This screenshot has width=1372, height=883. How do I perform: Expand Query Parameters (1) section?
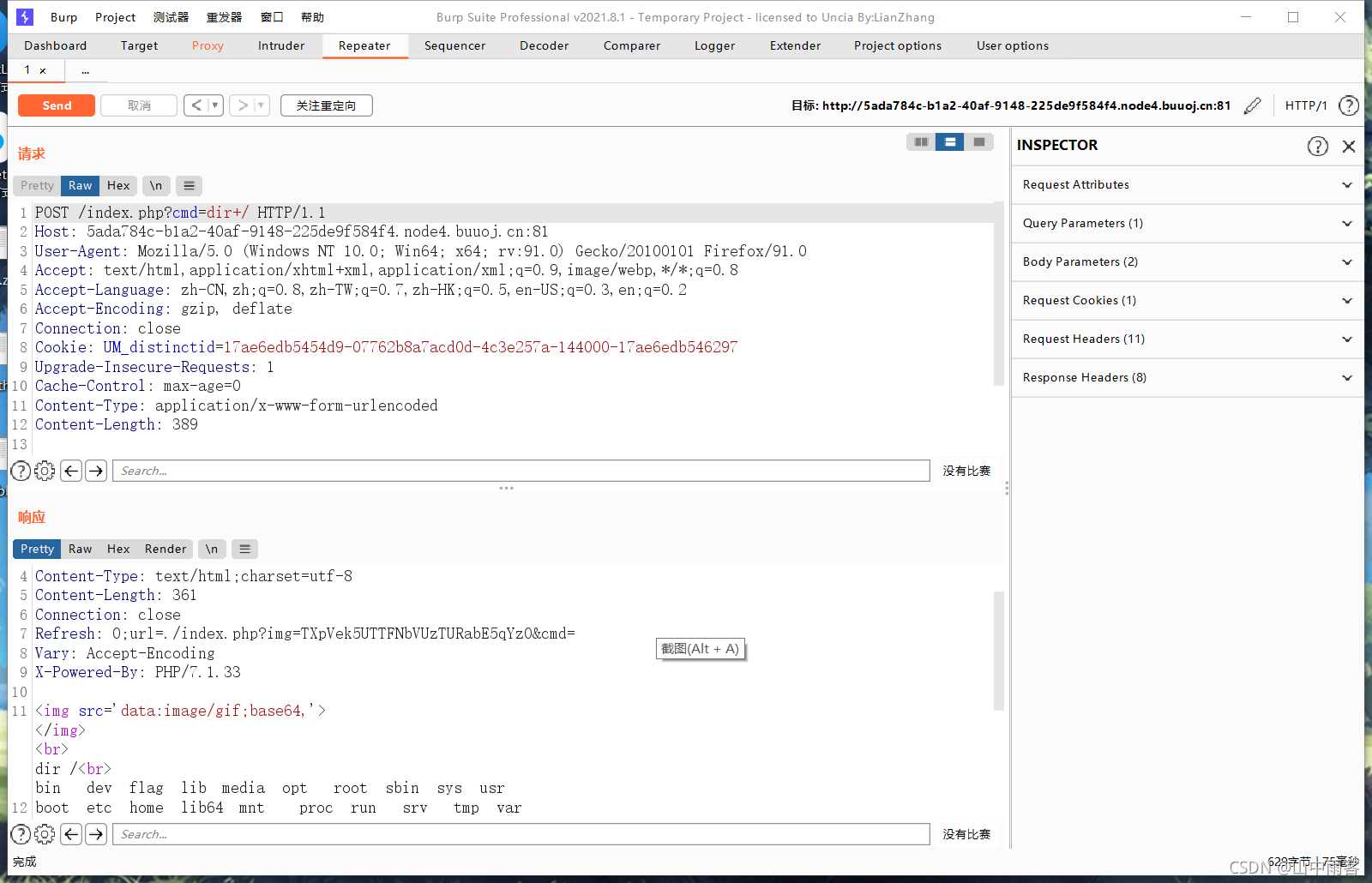[x=1188, y=224]
